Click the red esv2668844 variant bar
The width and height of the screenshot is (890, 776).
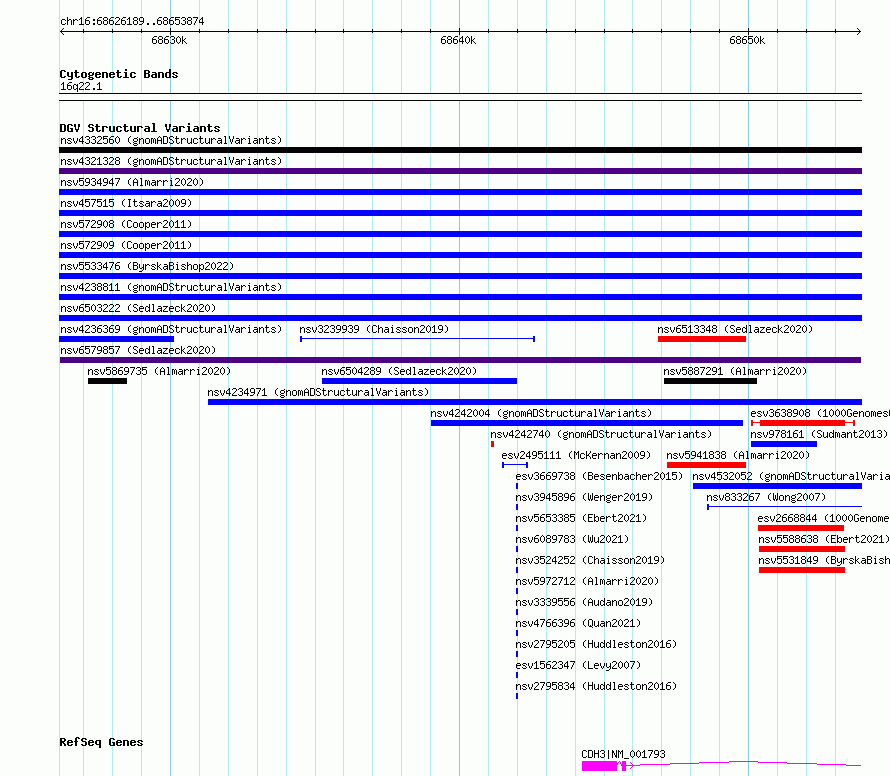coord(801,528)
